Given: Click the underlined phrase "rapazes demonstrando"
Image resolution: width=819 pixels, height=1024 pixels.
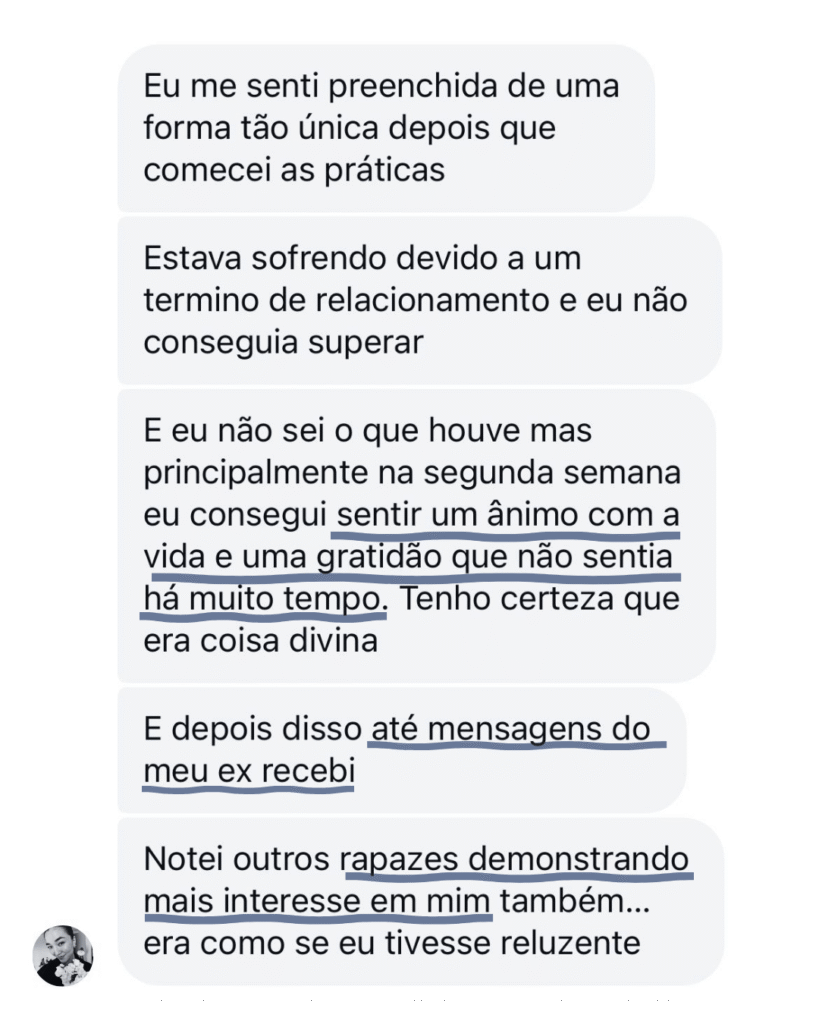Looking at the screenshot, I should [515, 858].
